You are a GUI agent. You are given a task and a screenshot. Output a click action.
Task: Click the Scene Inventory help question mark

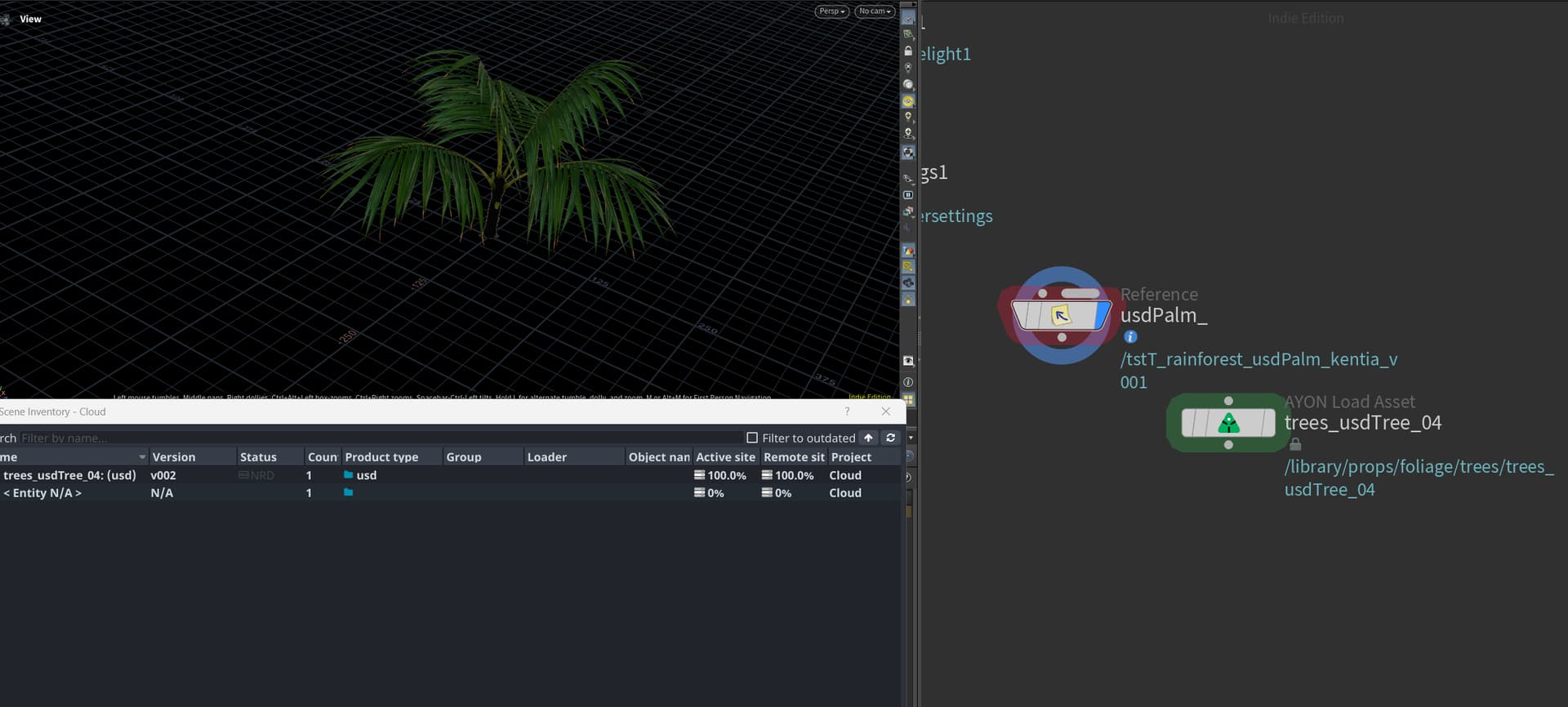[x=847, y=411]
